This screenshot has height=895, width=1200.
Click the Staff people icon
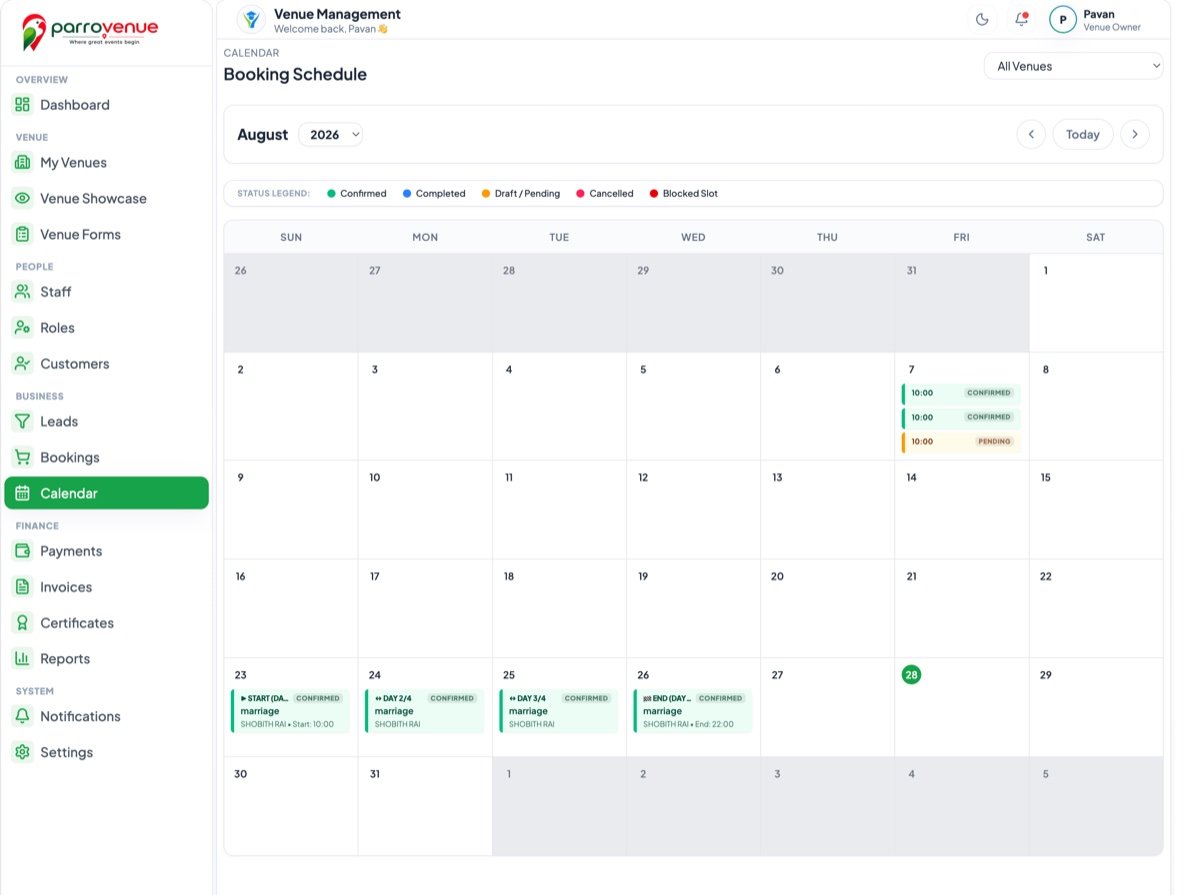coord(22,292)
